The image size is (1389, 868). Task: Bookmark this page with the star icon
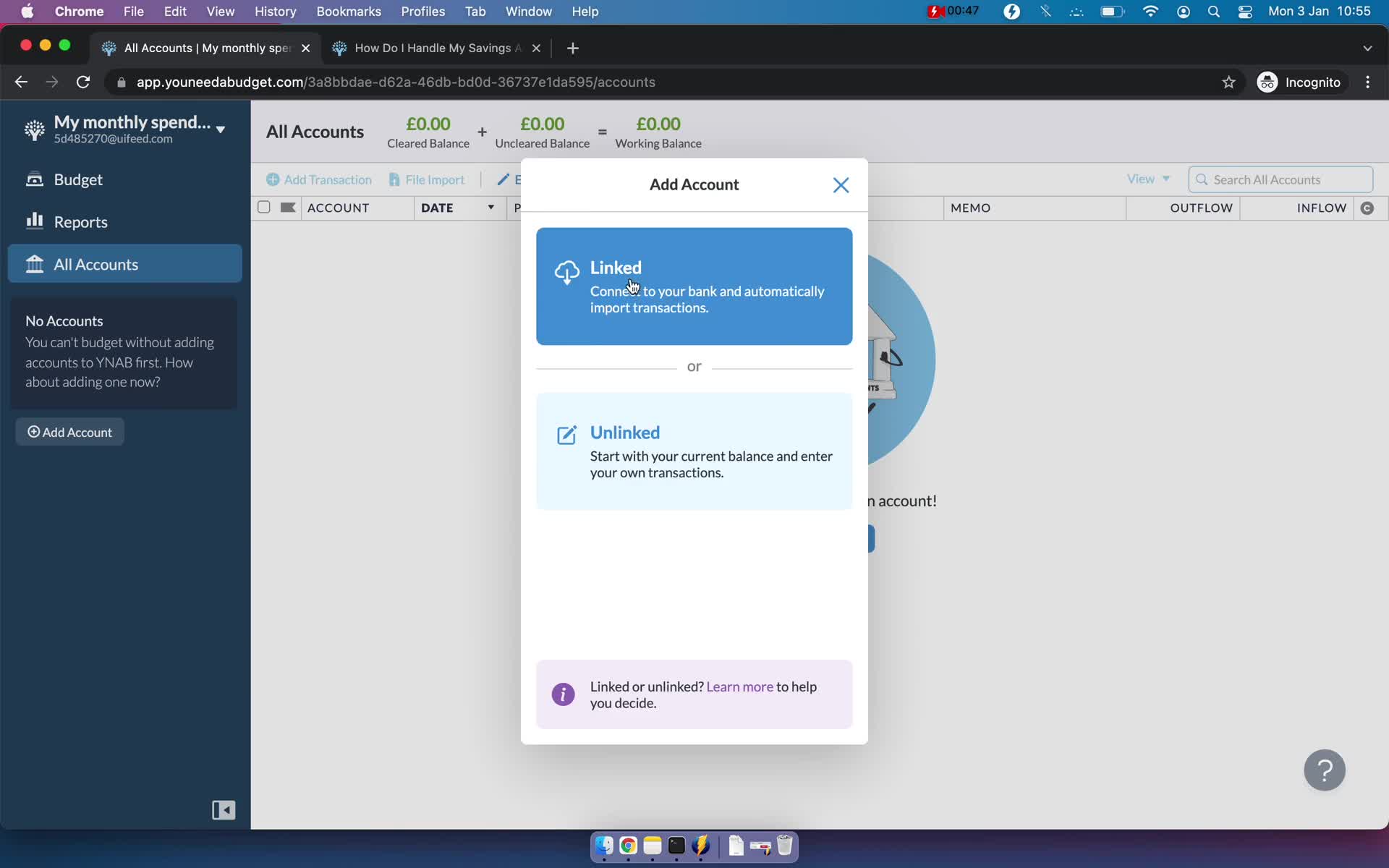pyautogui.click(x=1228, y=82)
